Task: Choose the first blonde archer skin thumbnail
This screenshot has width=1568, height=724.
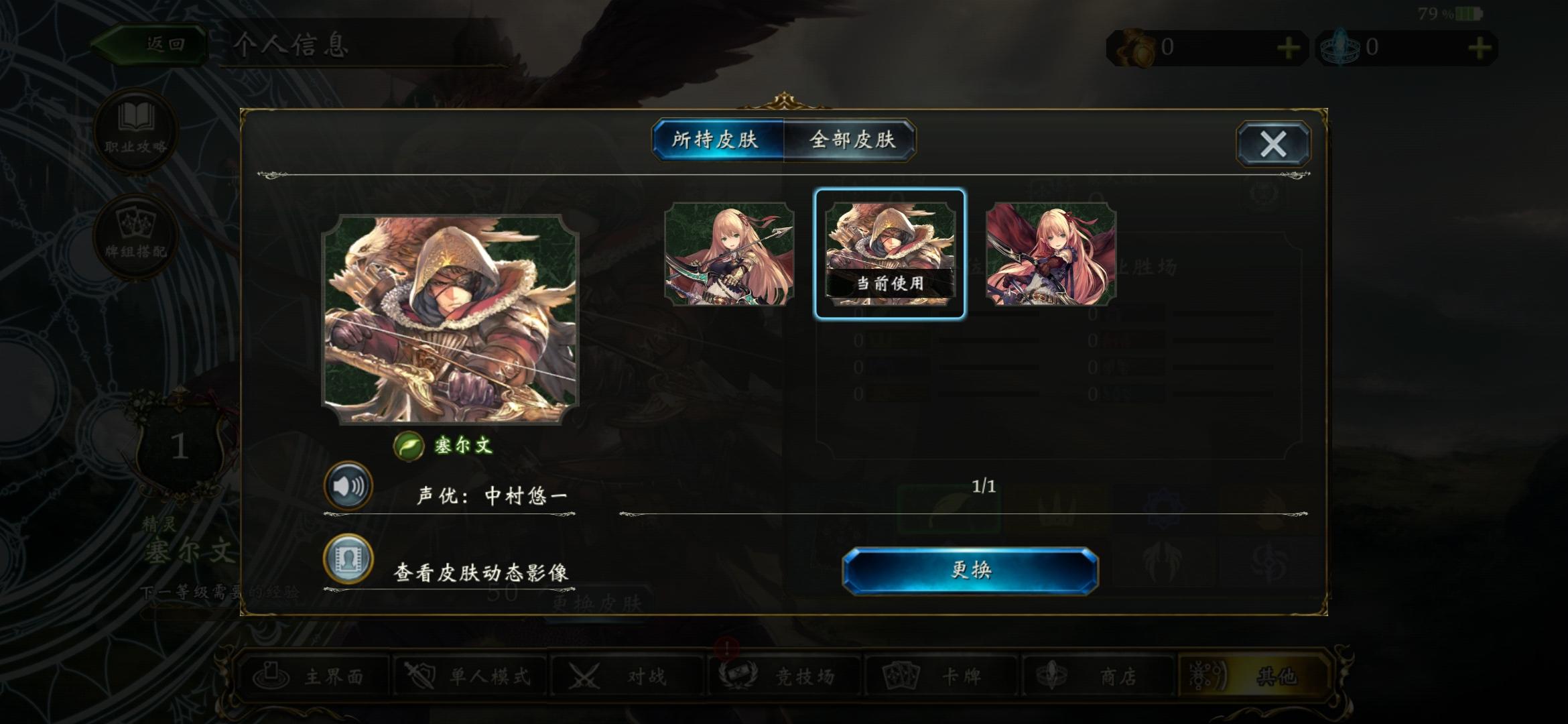Action: click(729, 254)
